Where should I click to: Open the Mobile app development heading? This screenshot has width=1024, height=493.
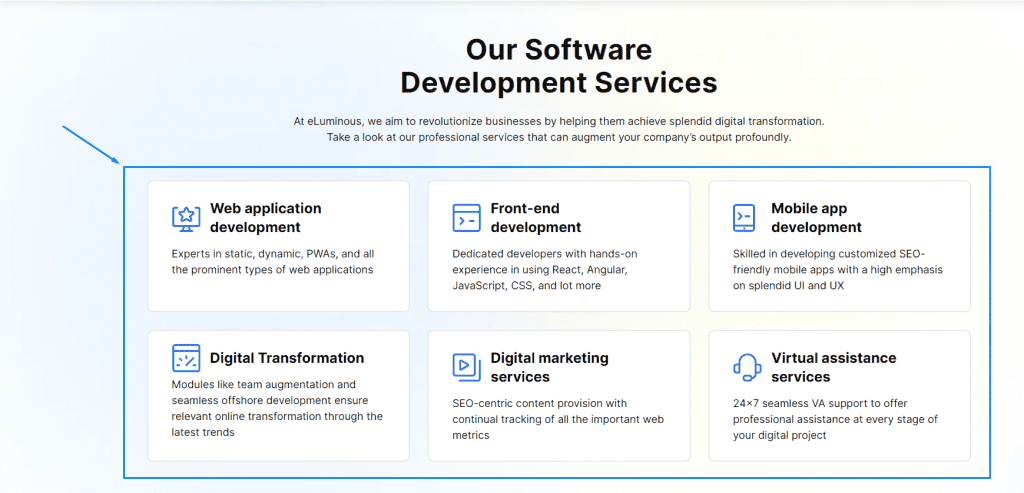pyautogui.click(x=816, y=218)
